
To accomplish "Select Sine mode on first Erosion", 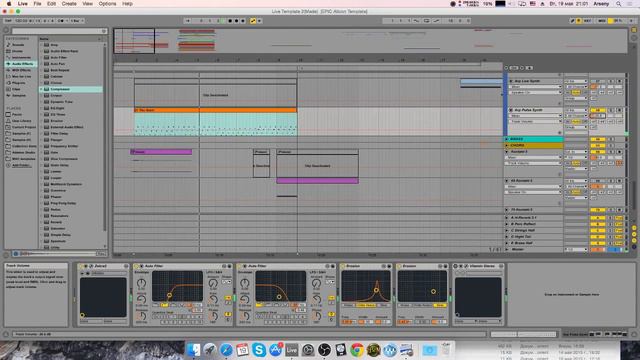I will point(384,305).
